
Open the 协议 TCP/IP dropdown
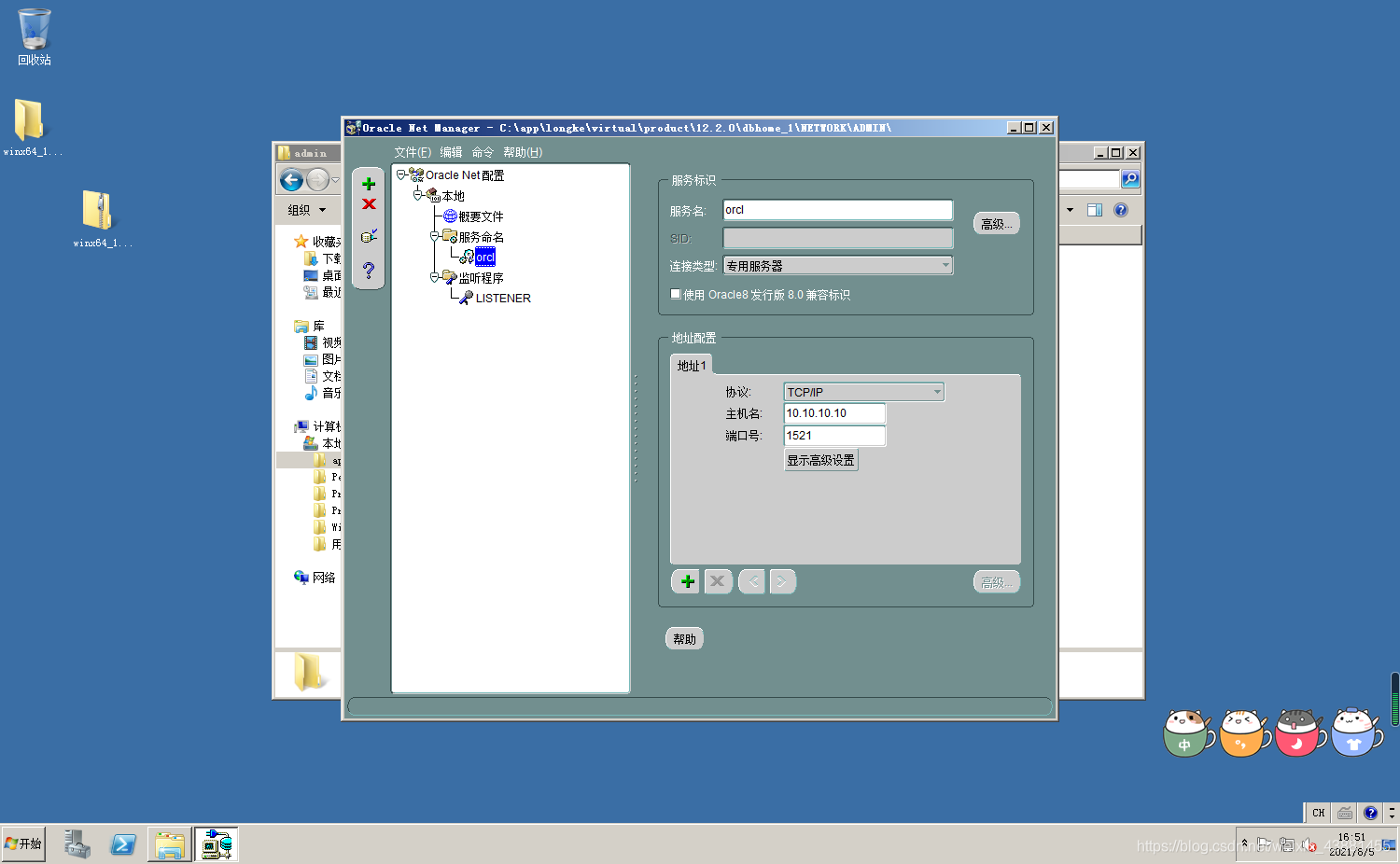(x=864, y=392)
